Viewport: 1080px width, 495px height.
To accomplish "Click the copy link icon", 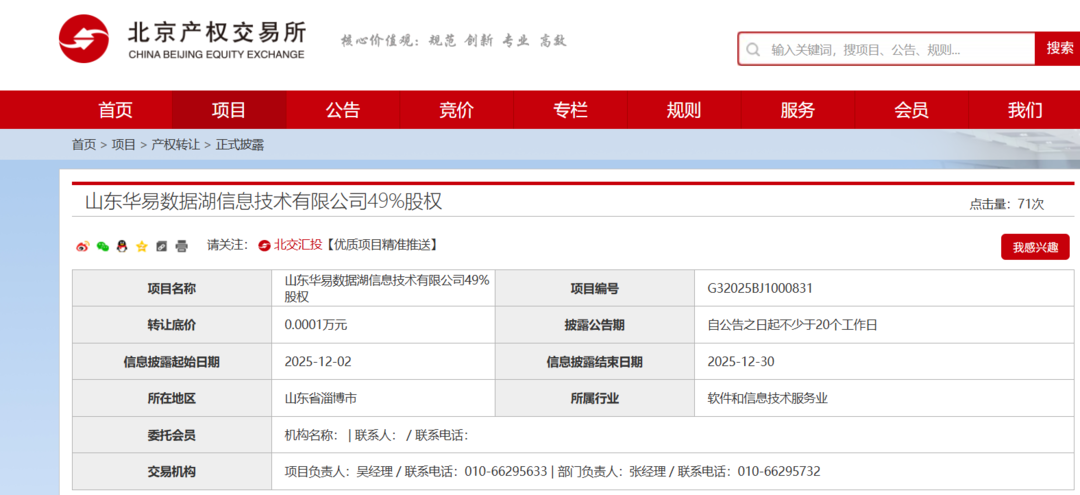I will pos(162,246).
